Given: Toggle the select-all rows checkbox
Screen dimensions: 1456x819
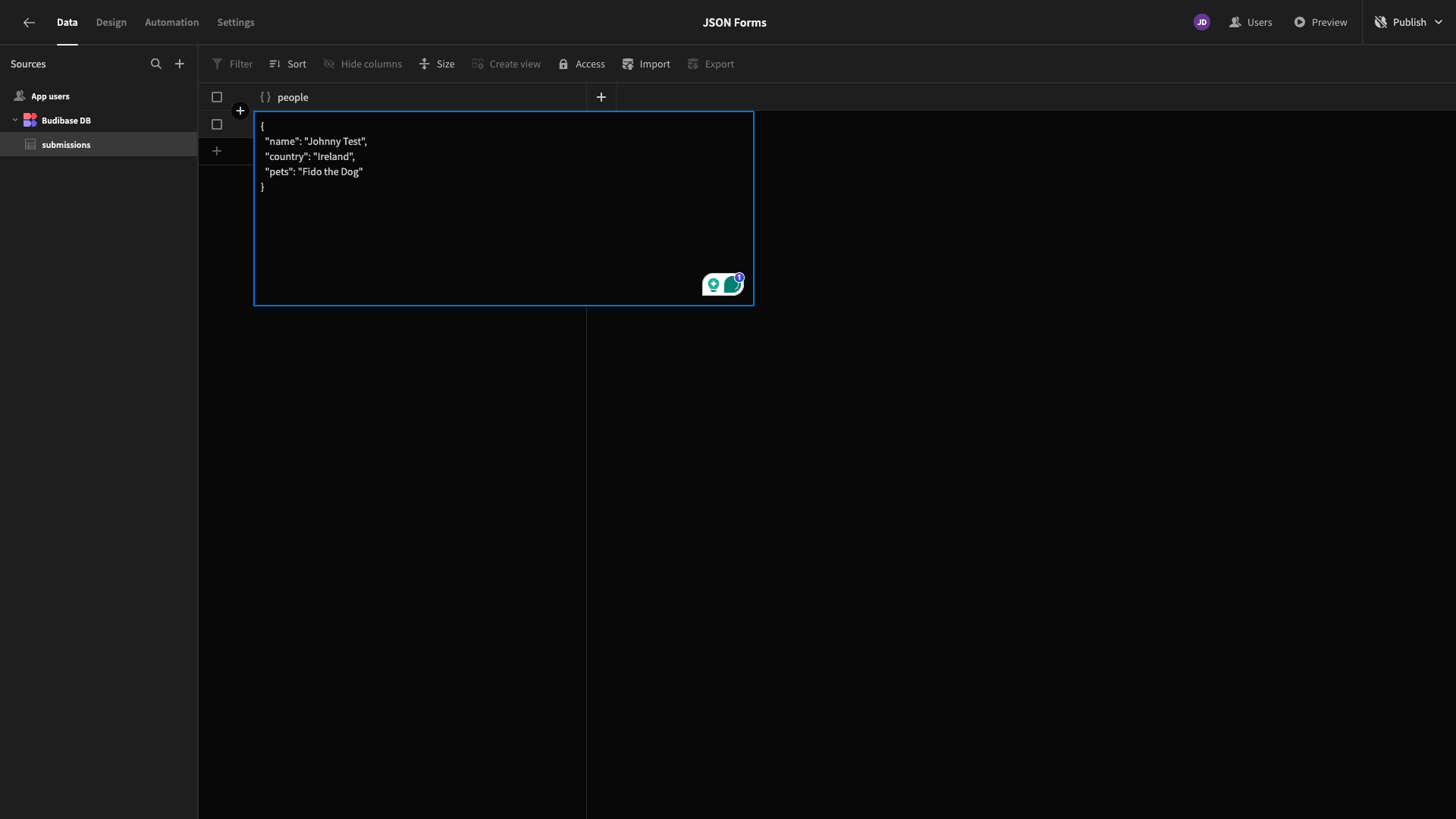Looking at the screenshot, I should coord(217,97).
